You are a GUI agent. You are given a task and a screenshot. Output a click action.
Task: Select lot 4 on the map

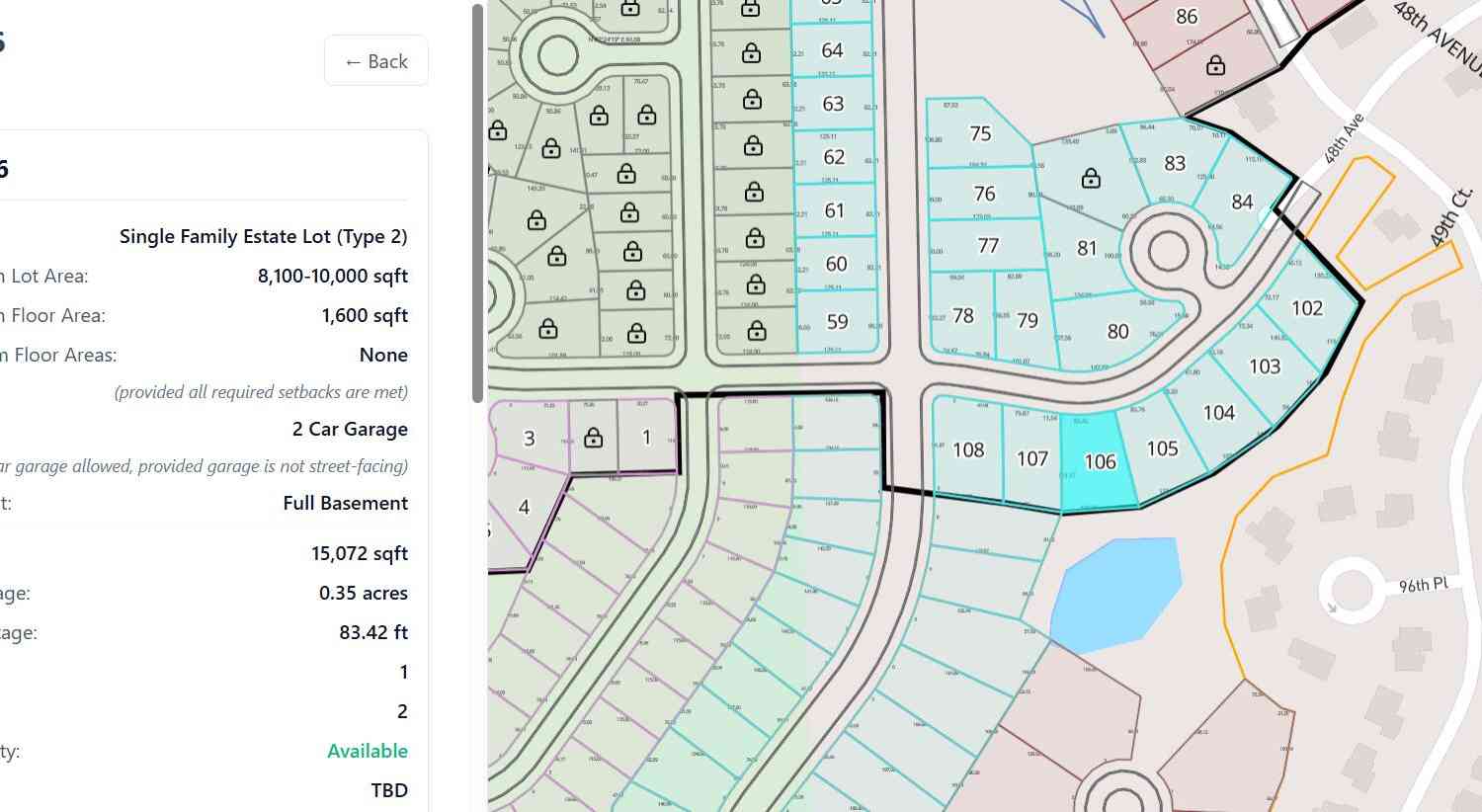click(524, 507)
